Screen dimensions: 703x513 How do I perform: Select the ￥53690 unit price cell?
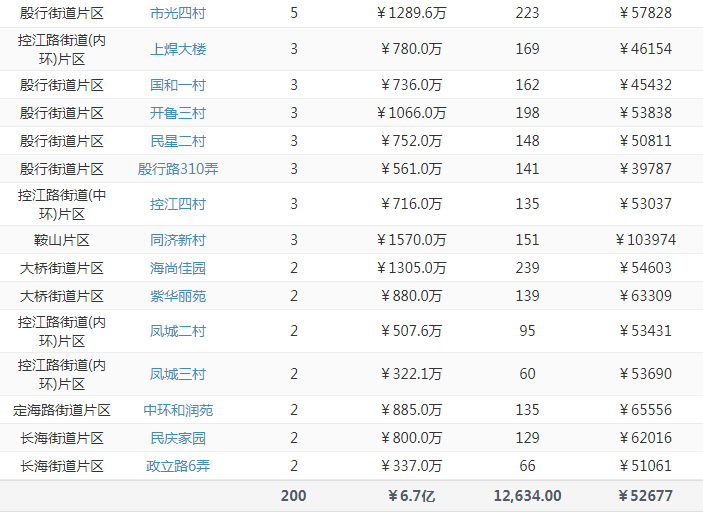click(646, 374)
